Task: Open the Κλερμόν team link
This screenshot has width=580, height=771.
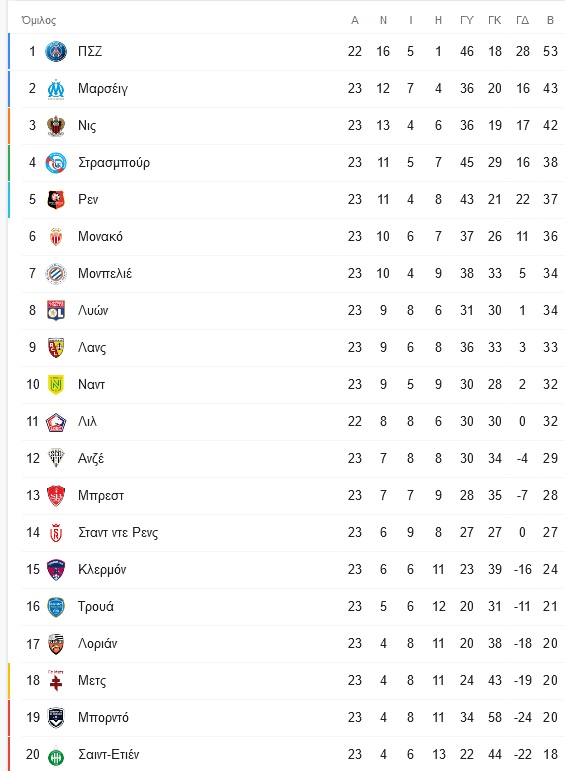Action: 102,569
